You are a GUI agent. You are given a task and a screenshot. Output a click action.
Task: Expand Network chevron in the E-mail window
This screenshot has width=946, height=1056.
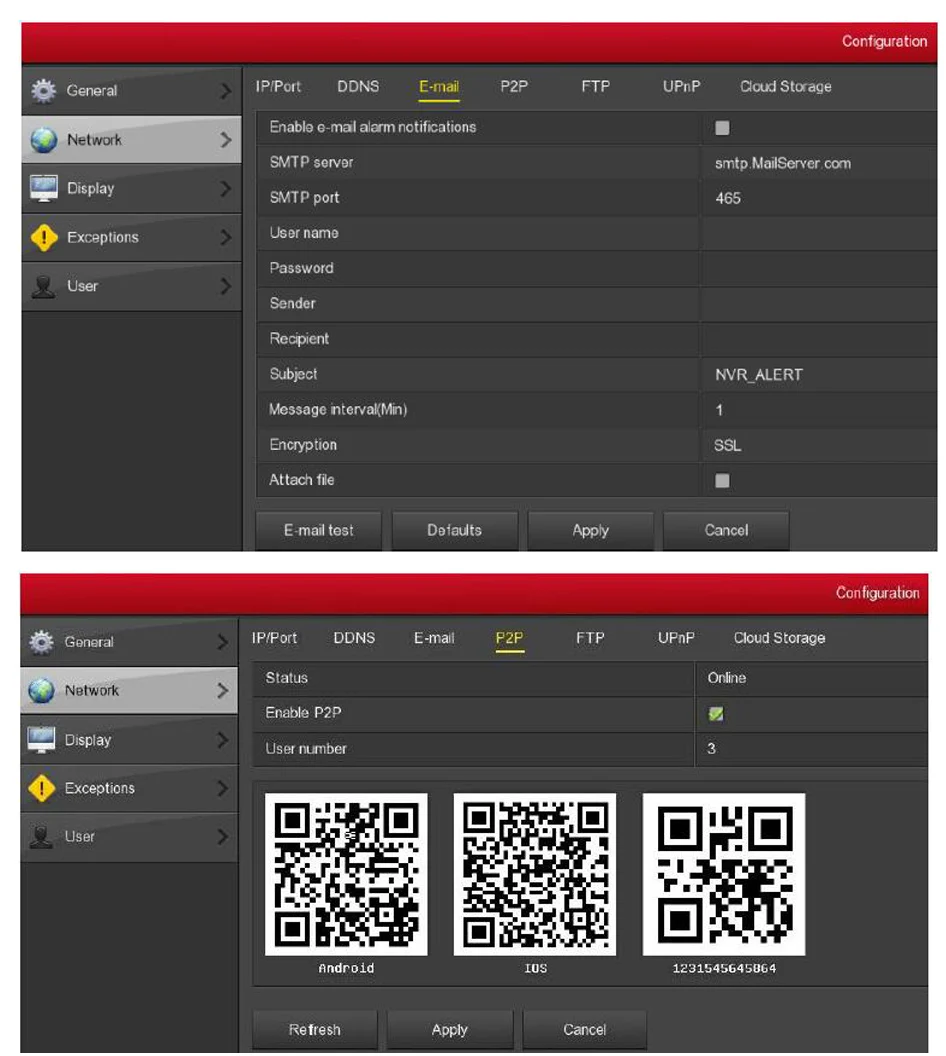pos(226,139)
